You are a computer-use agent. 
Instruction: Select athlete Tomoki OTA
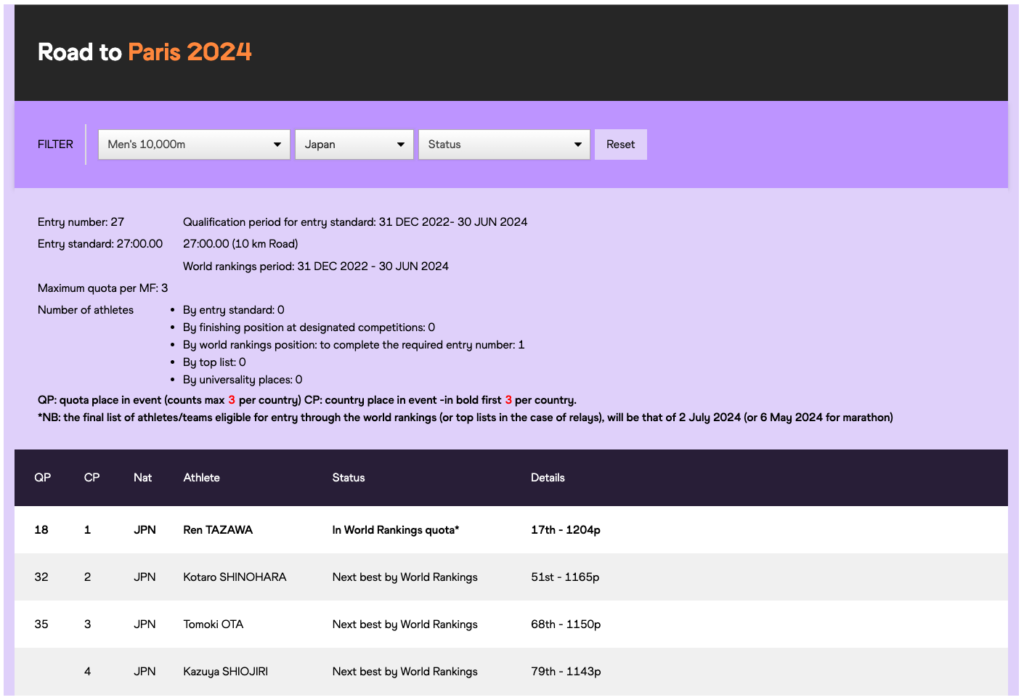click(x=214, y=624)
